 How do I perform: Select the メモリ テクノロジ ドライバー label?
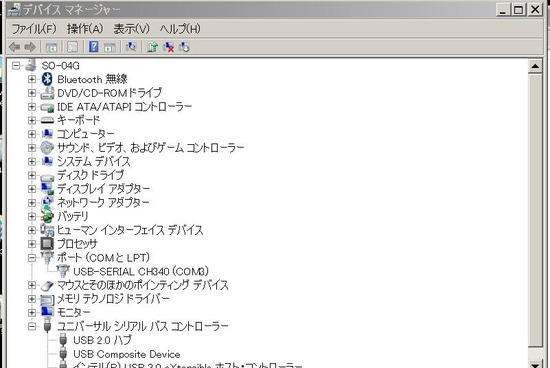tap(113, 299)
